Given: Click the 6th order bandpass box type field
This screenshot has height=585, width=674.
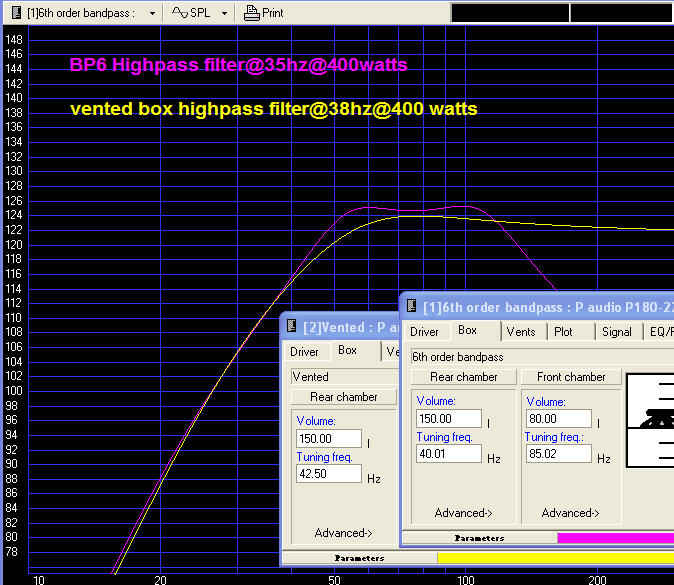Looking at the screenshot, I should [542, 357].
